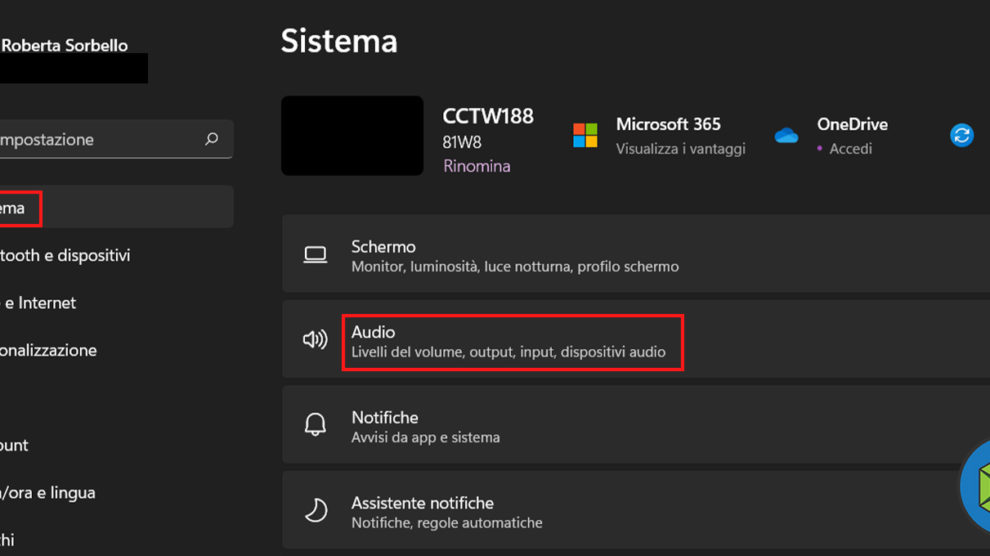Click the Microsoft 365 logo icon
The width and height of the screenshot is (990, 556).
click(x=585, y=135)
